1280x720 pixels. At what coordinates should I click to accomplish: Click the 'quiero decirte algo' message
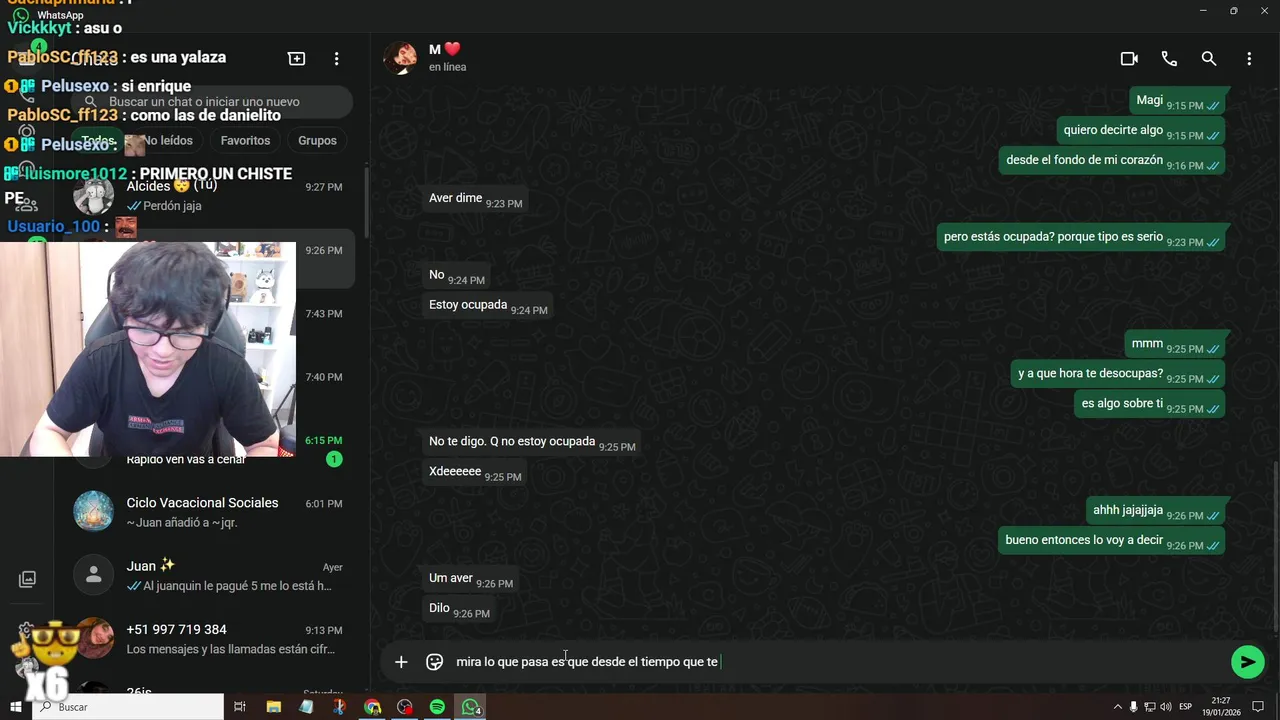1140,131
